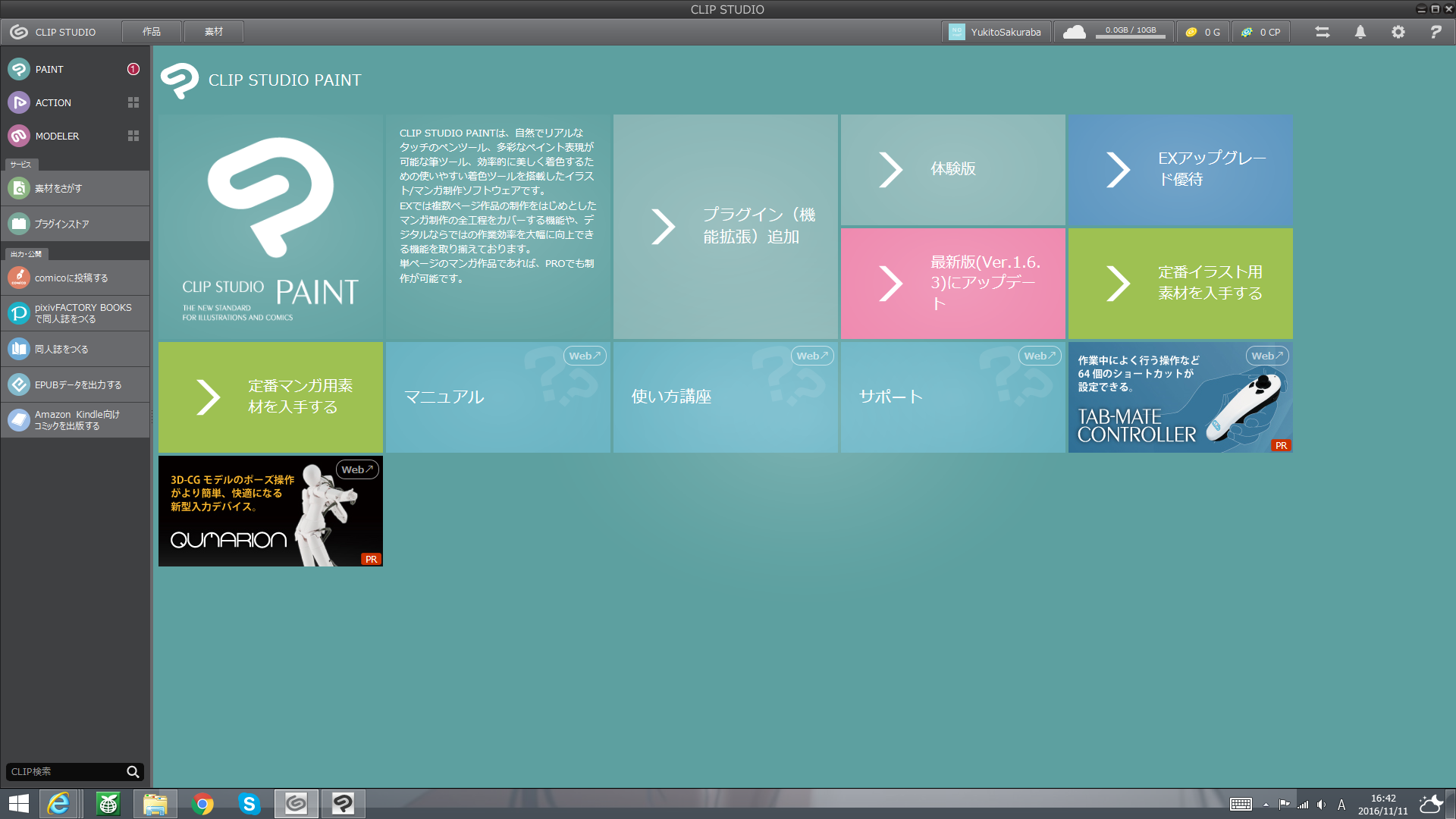The image size is (1456, 819).
Task: Select comicoに投稿する in sidebar
Action: click(x=75, y=278)
